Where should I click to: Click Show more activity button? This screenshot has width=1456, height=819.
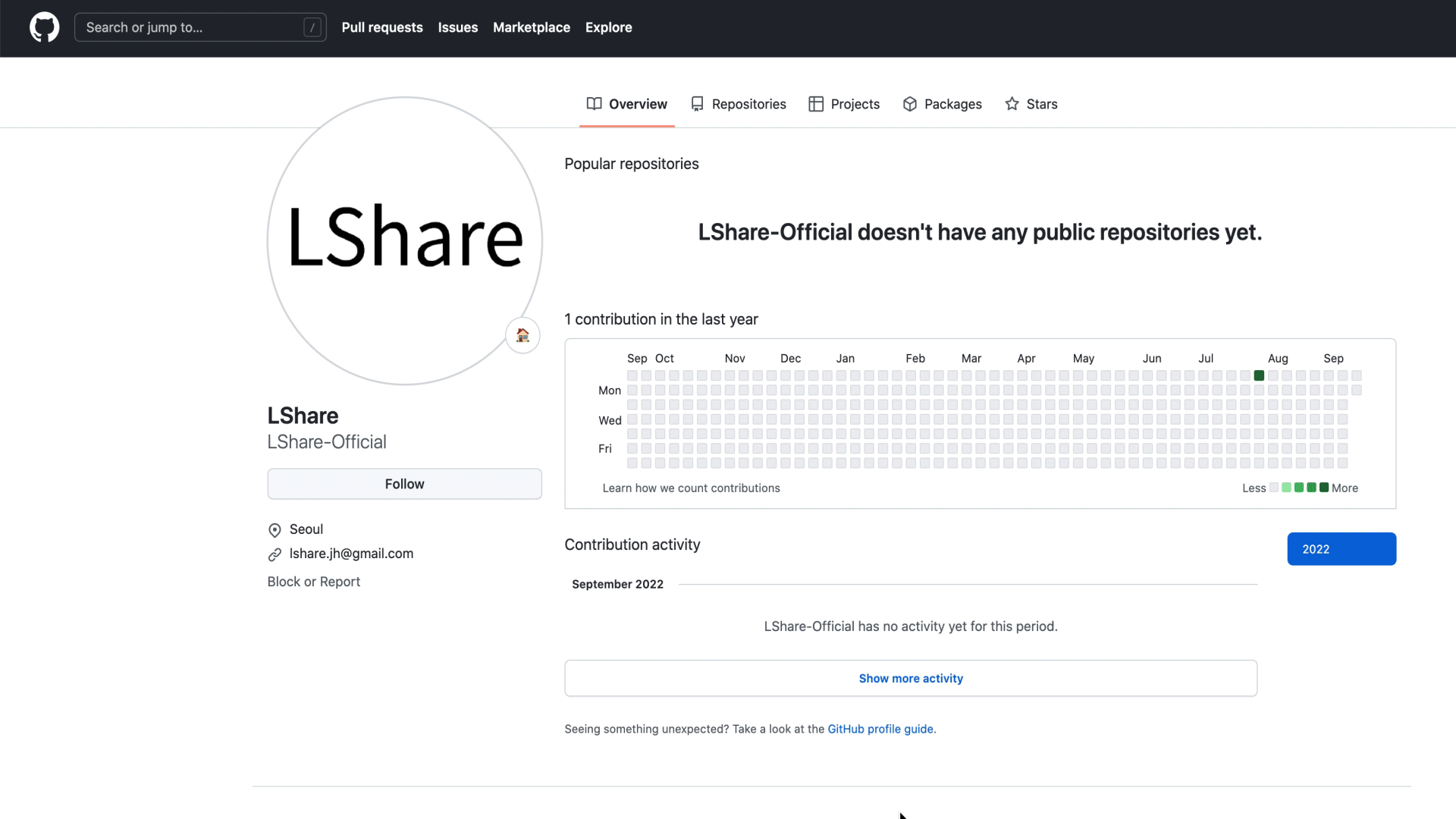911,678
